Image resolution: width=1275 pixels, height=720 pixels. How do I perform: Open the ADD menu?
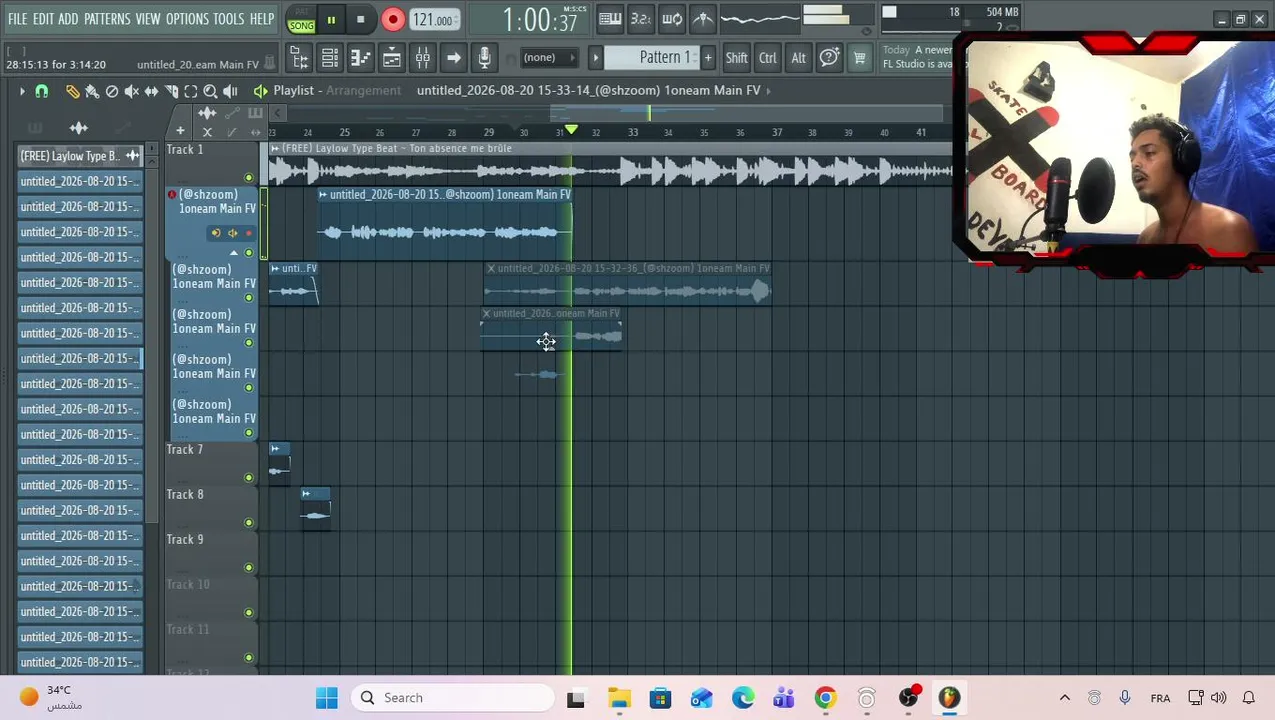click(x=68, y=19)
